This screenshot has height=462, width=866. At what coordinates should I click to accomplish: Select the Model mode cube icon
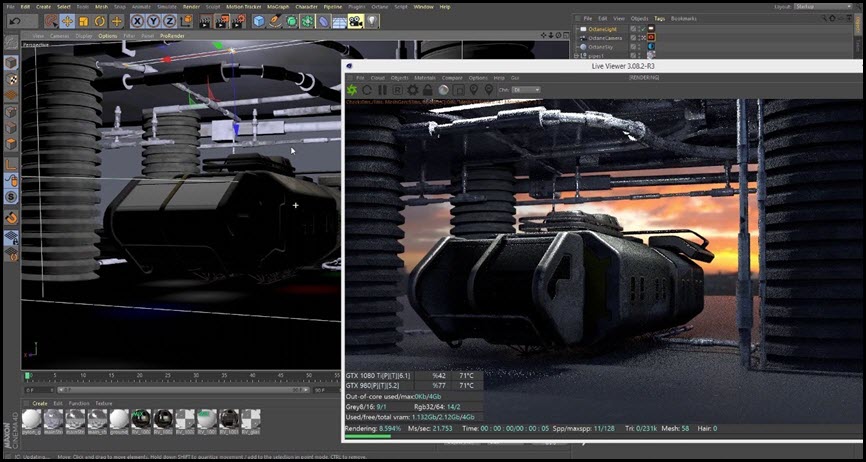[11, 62]
